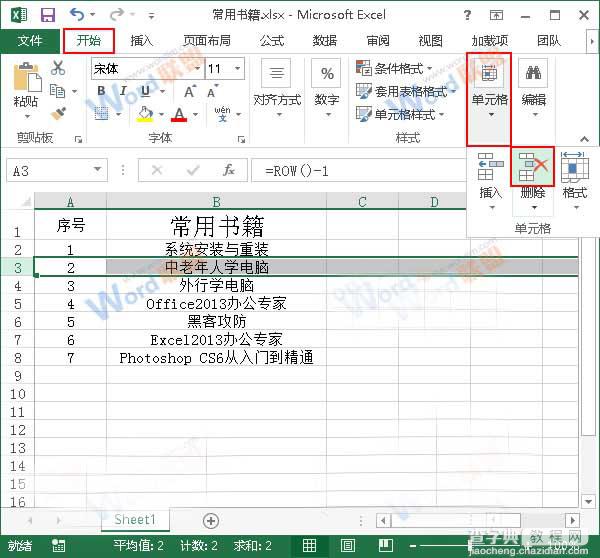Increase font size with the larger A

tap(190, 92)
